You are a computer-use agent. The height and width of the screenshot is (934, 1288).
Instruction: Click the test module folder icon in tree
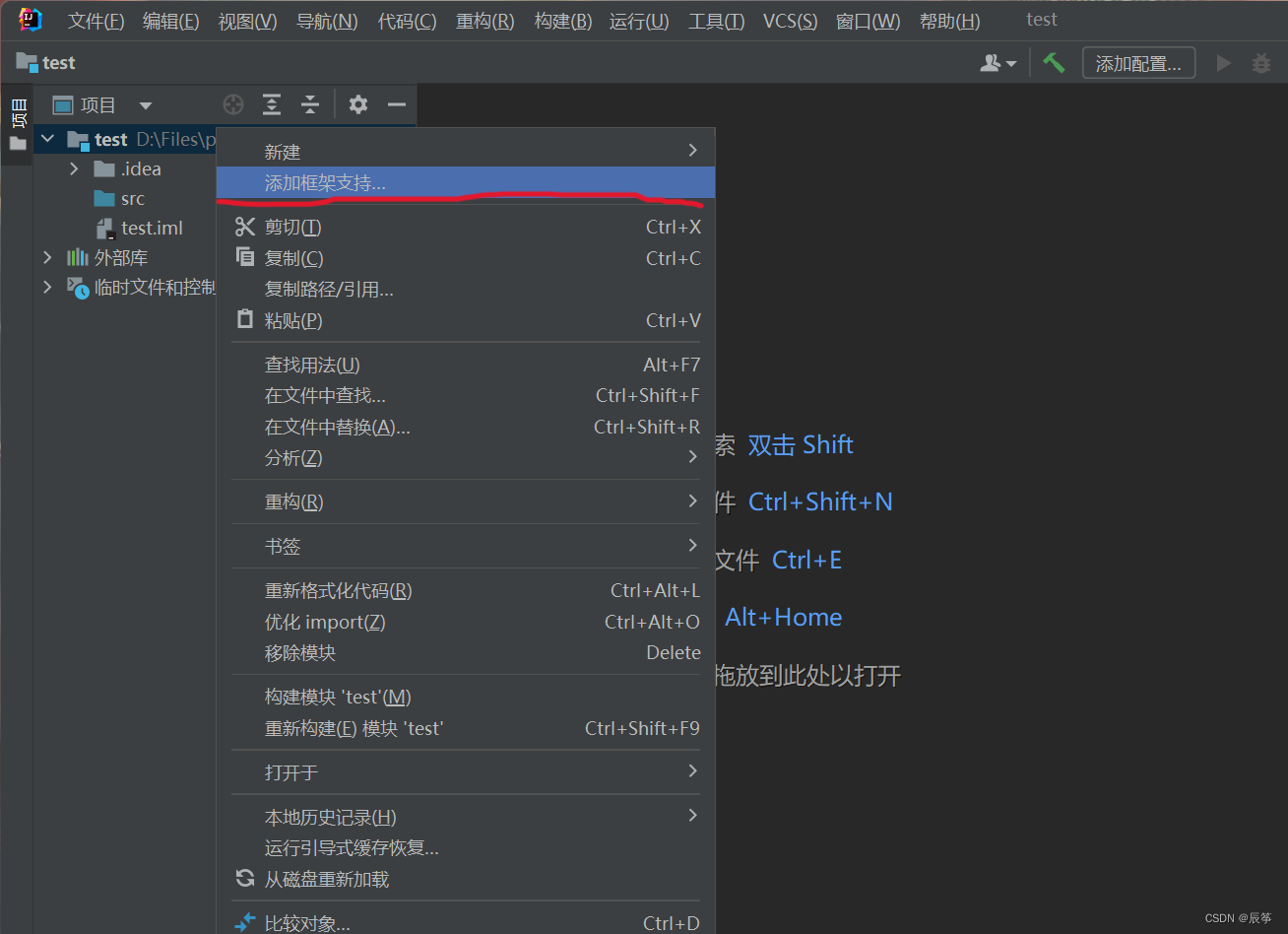pos(79,140)
